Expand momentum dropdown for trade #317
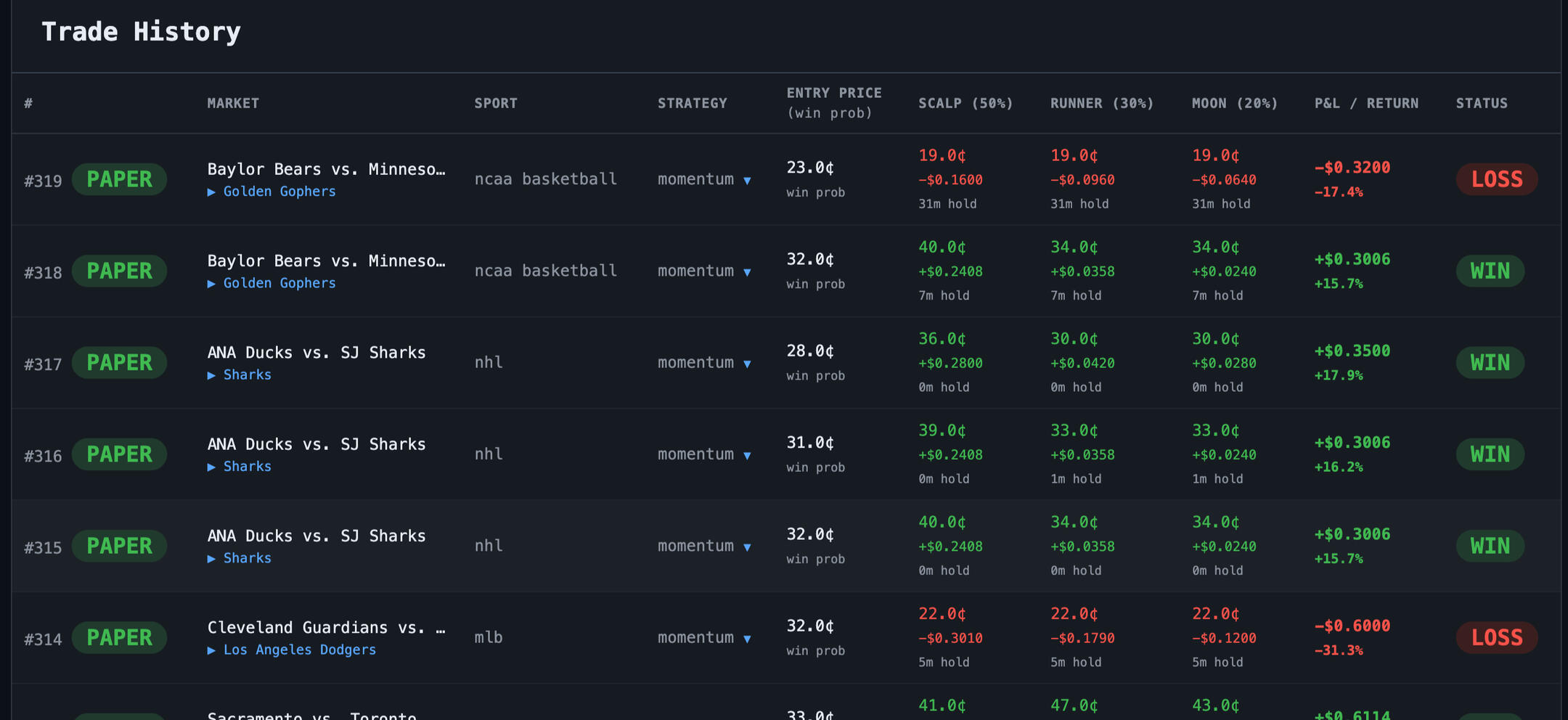The height and width of the screenshot is (720, 1568). click(x=747, y=364)
